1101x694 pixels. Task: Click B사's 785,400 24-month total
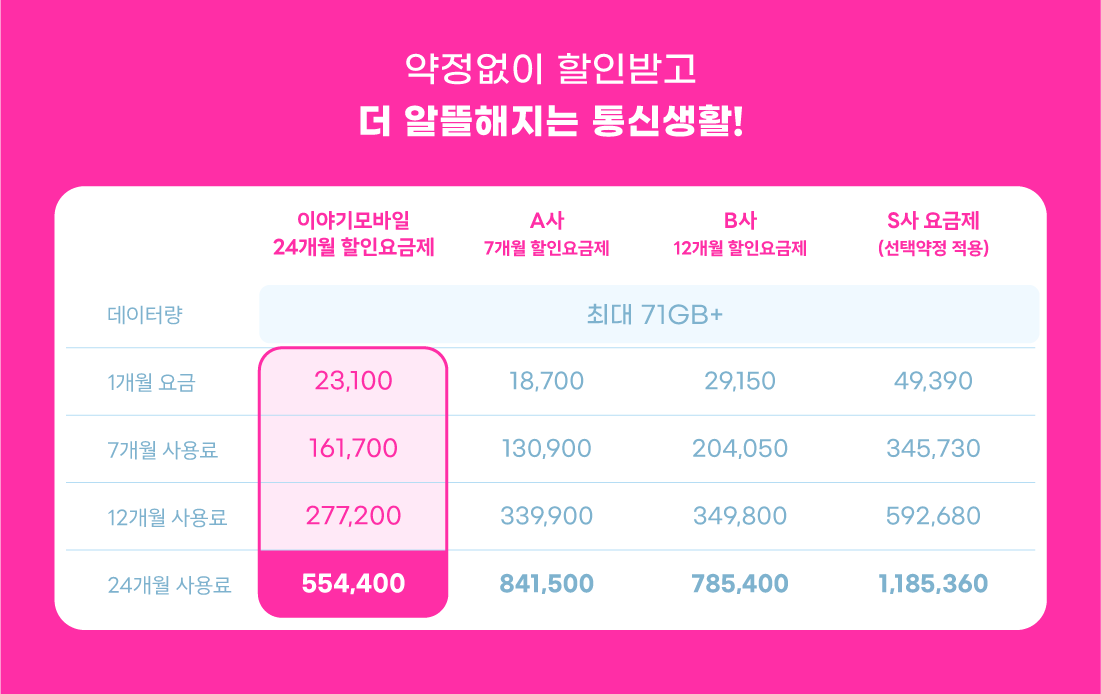point(740,584)
